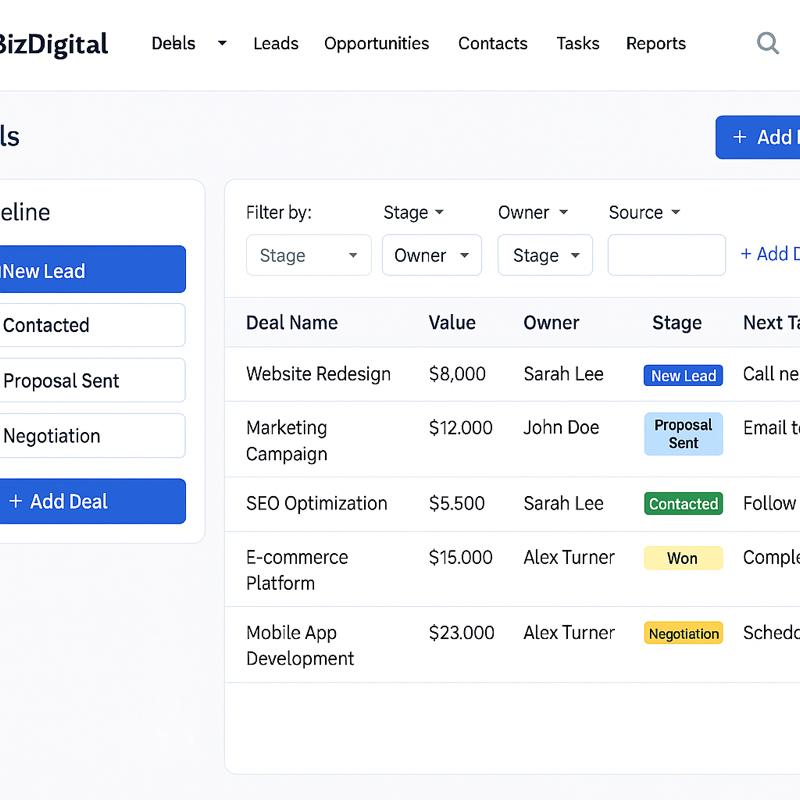This screenshot has width=800, height=800.
Task: Open the Leads menu item
Action: [x=275, y=44]
